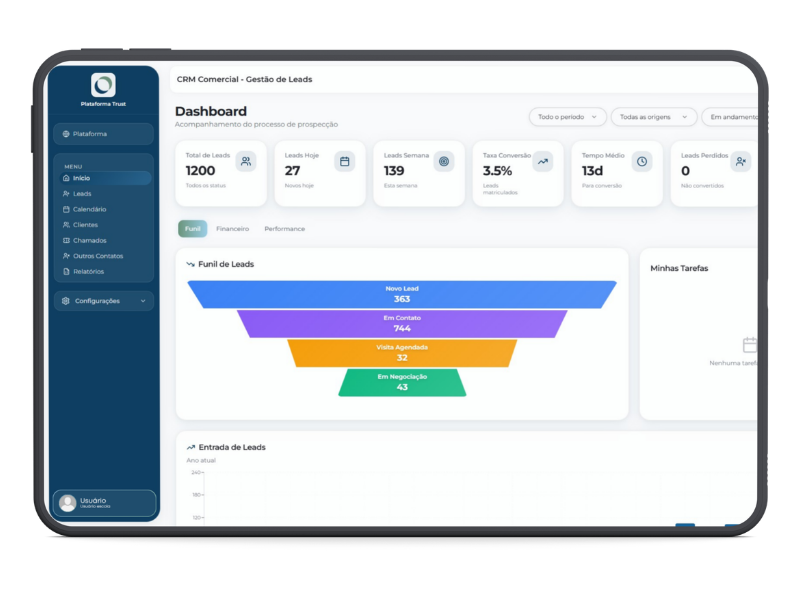This screenshot has width=800, height=600.
Task: Open Calendário in the sidebar
Action: tap(105, 209)
